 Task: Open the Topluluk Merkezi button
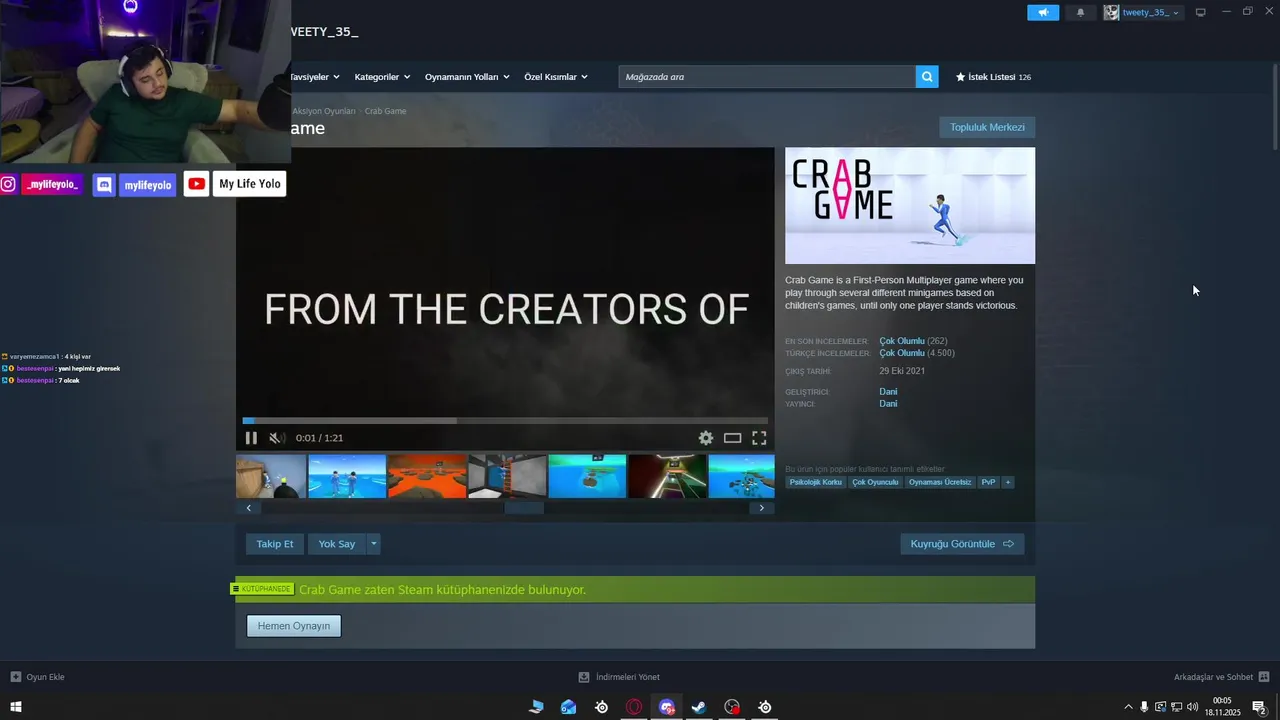[987, 127]
